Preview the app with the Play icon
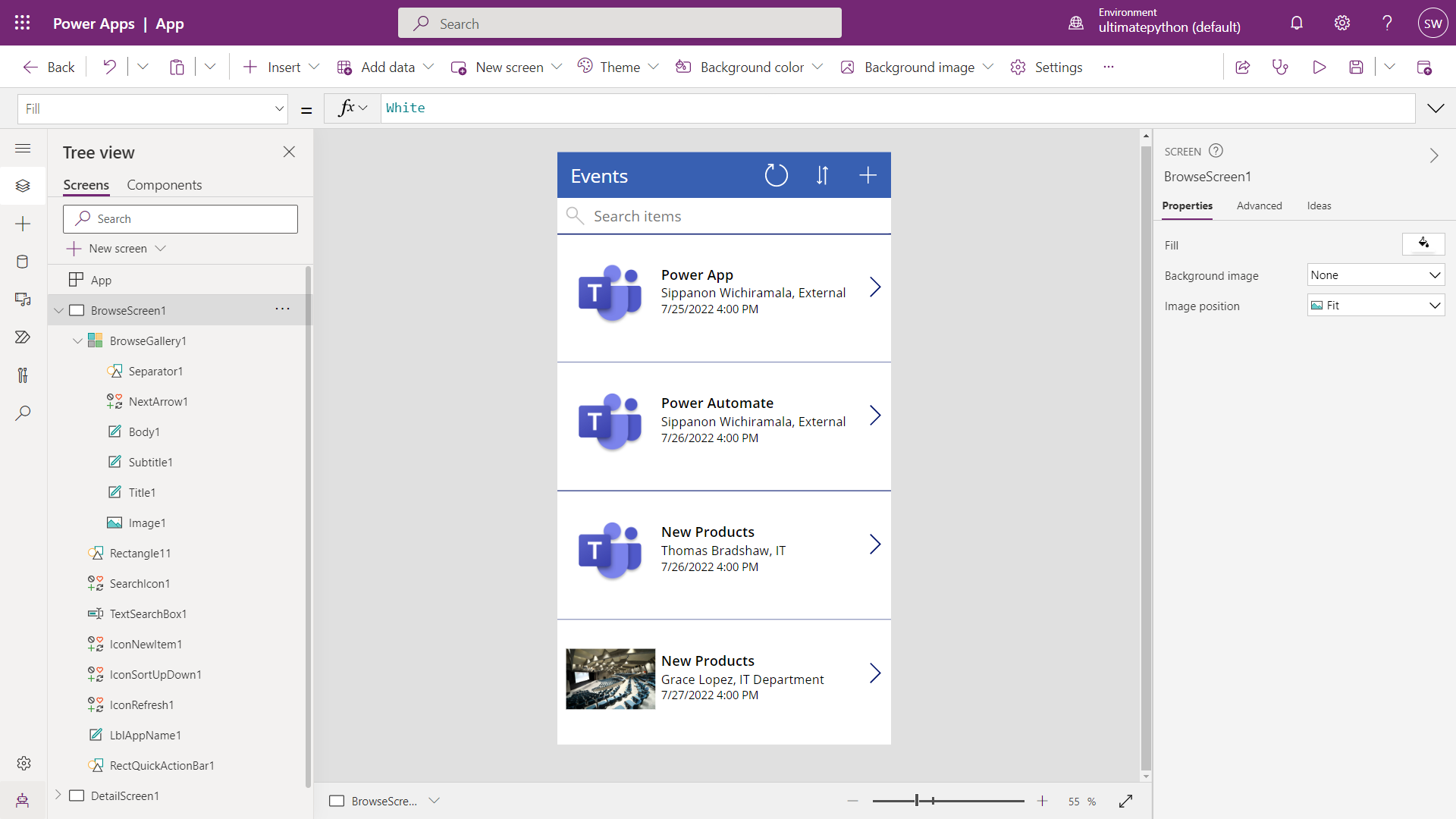 pyautogui.click(x=1319, y=67)
